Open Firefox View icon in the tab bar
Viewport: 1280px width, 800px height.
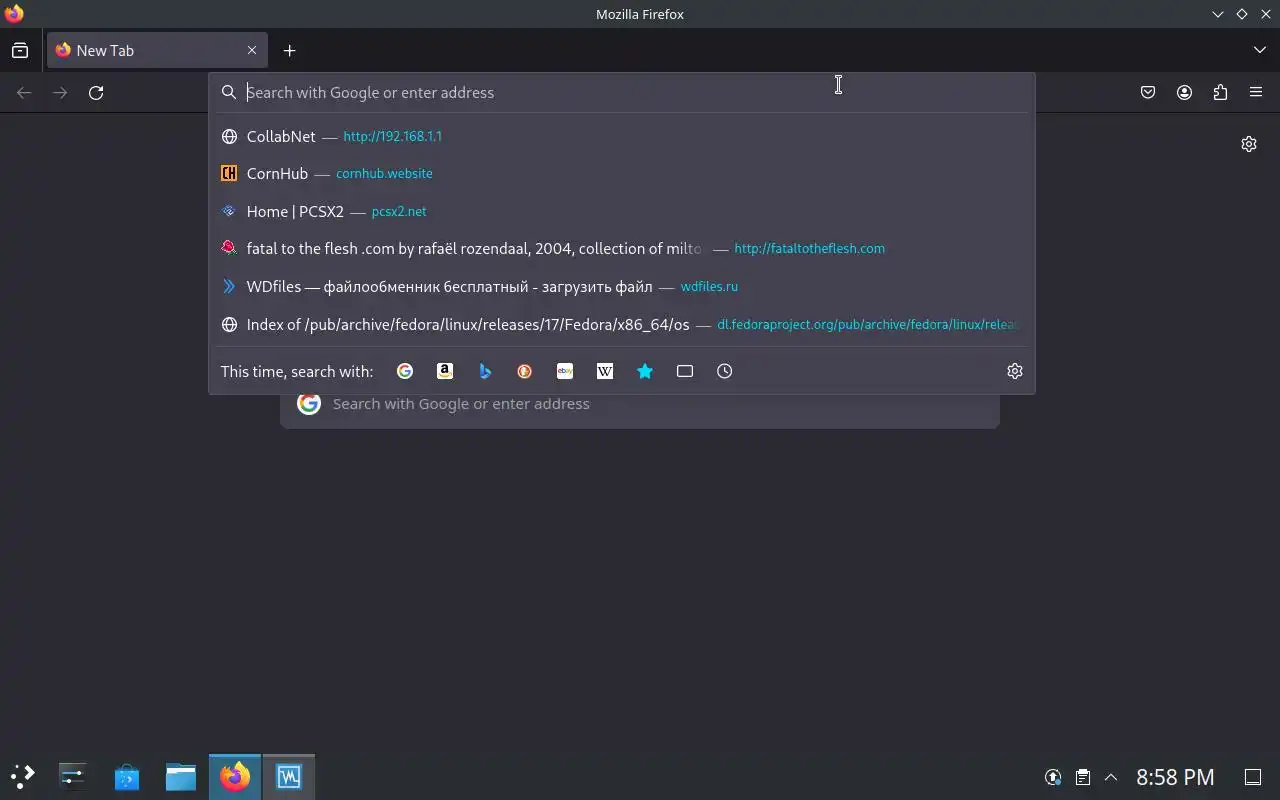(x=20, y=50)
